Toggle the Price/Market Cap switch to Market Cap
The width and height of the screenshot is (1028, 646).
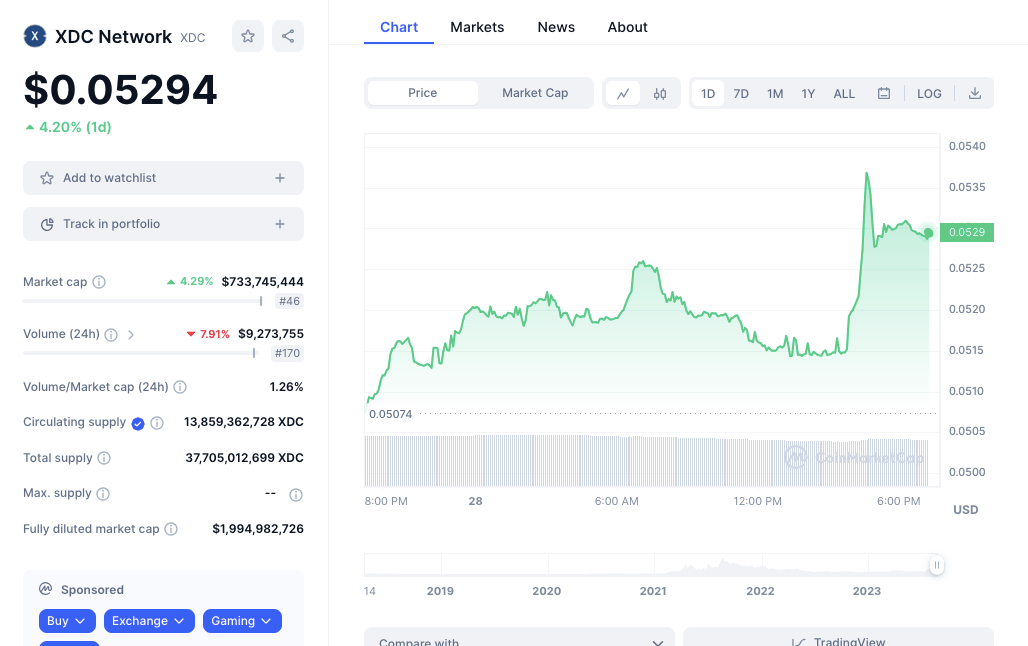535,92
